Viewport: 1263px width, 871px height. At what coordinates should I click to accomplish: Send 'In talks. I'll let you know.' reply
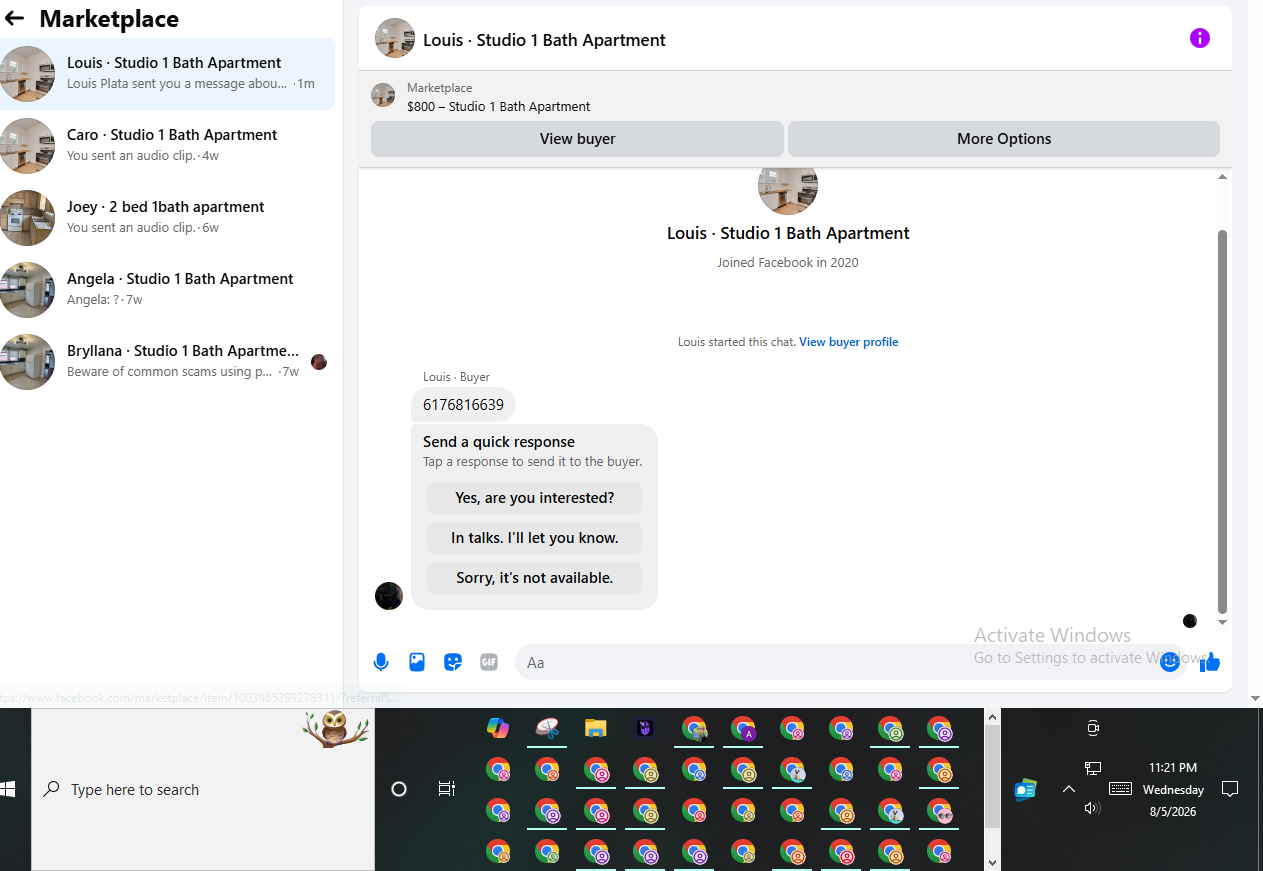(x=534, y=538)
